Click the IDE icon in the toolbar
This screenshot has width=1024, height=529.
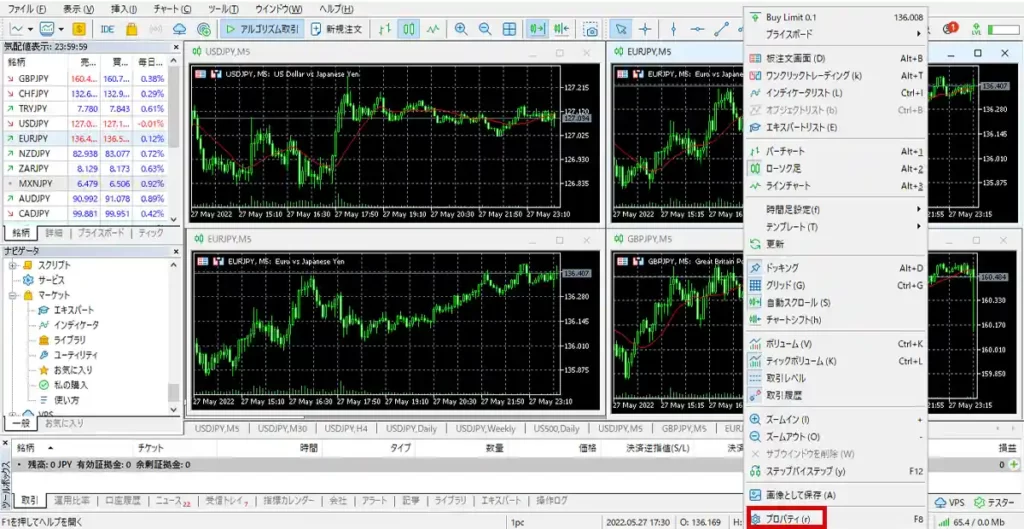point(108,29)
